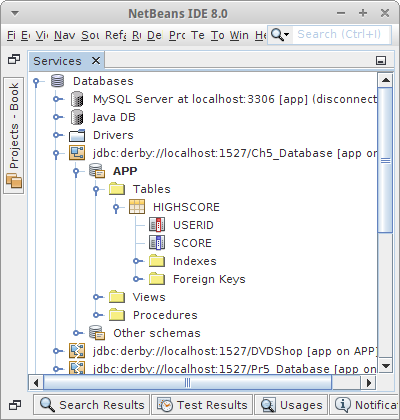
Task: Collapse the HIGHSCORE table node
Action: point(116,208)
